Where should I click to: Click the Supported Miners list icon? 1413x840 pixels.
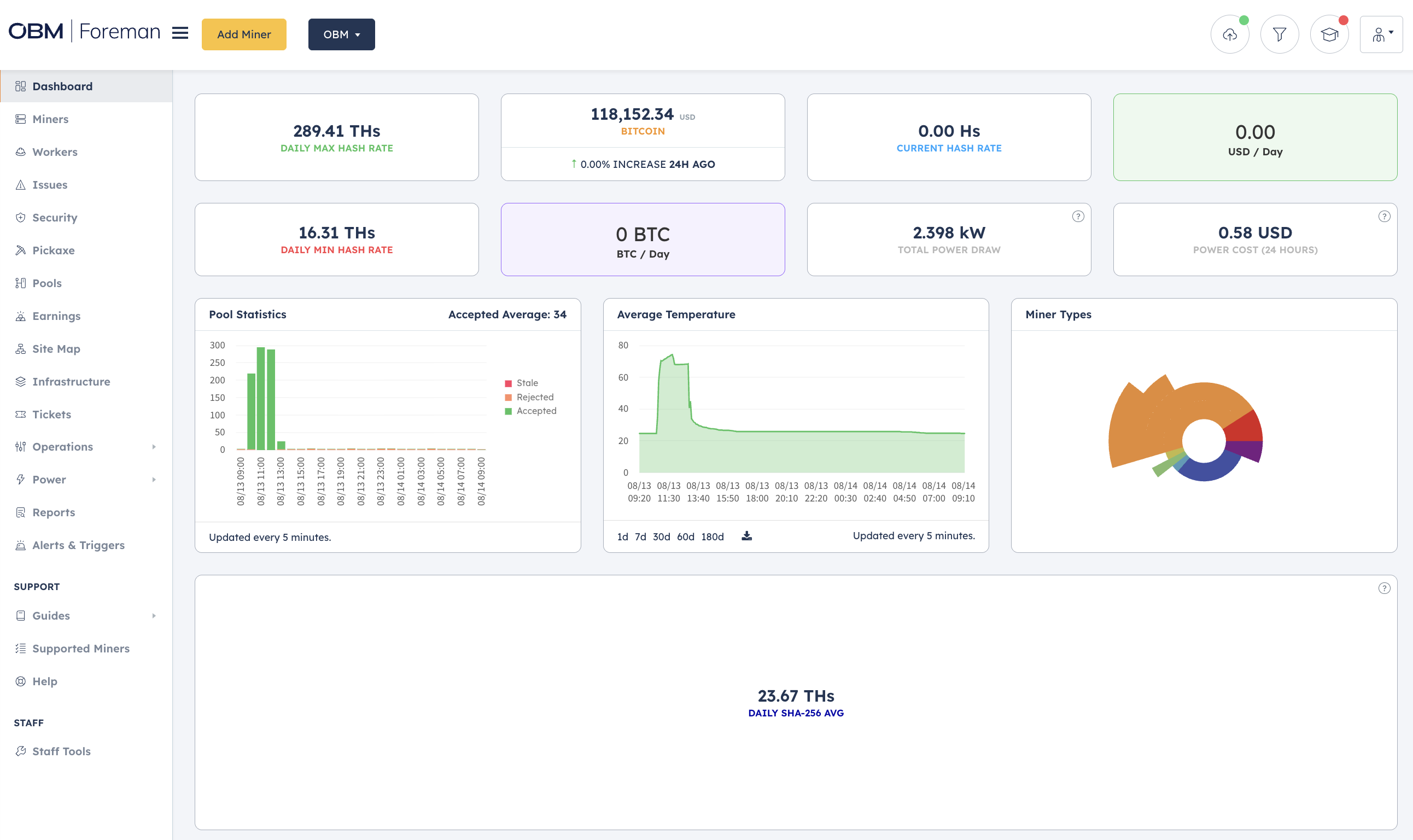pos(20,648)
